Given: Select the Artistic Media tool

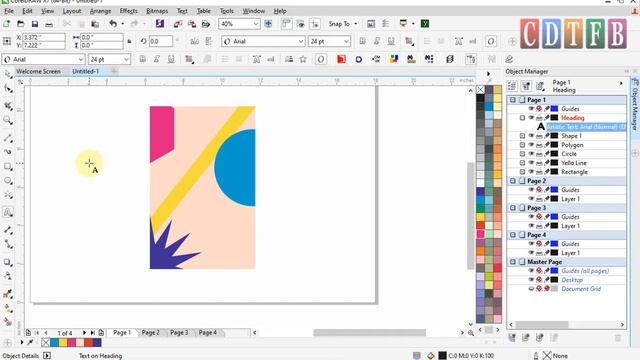Looking at the screenshot, I should (x=8, y=152).
